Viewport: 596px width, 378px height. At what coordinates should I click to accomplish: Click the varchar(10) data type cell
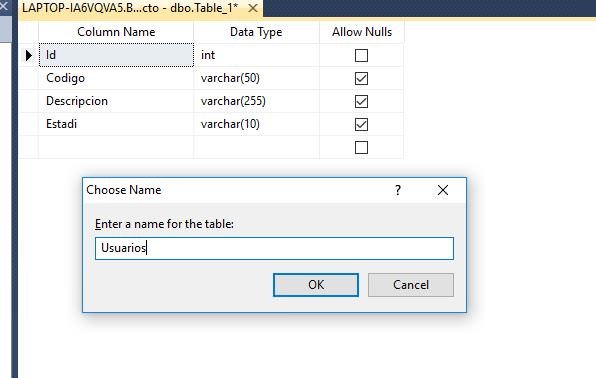point(257,124)
